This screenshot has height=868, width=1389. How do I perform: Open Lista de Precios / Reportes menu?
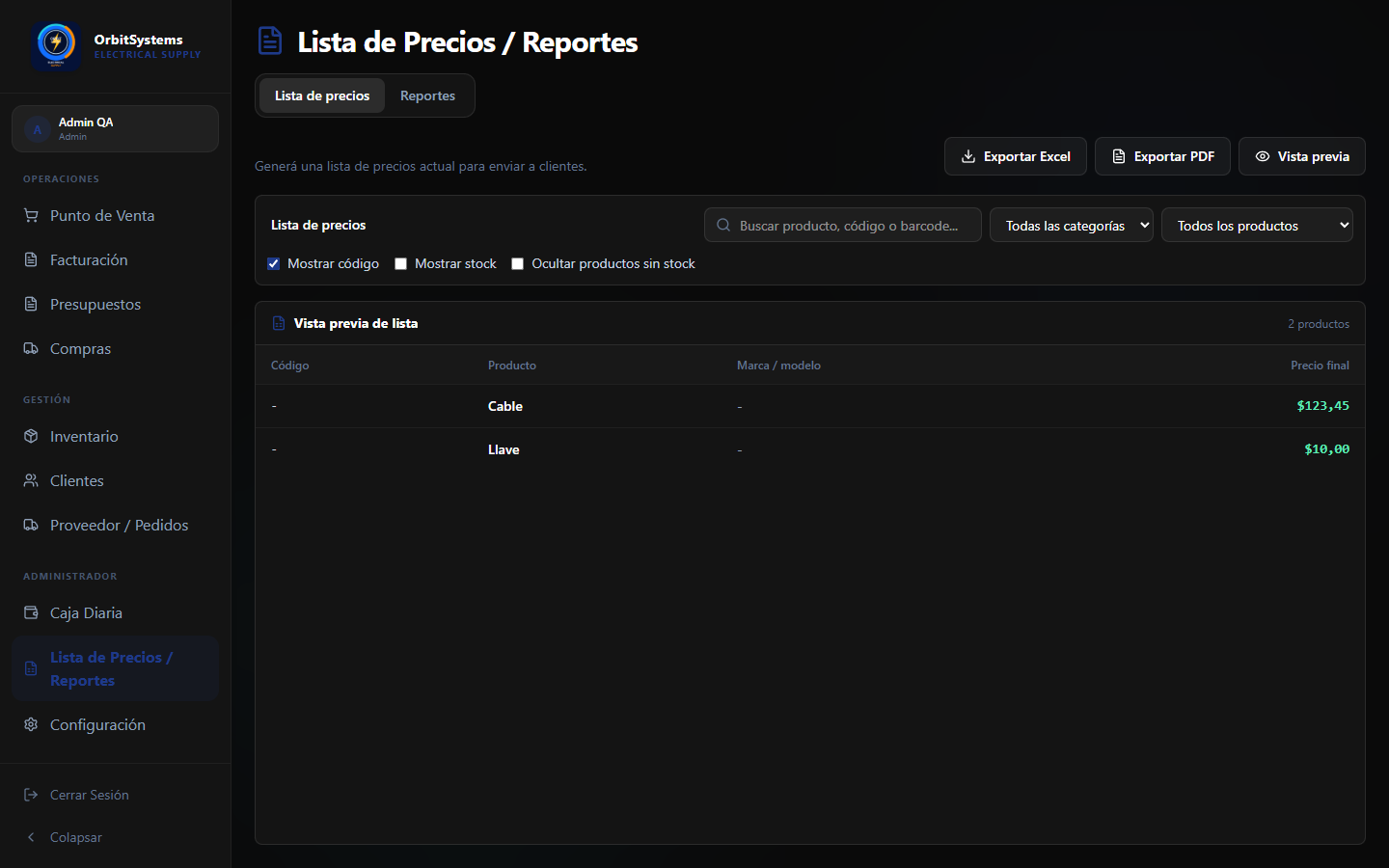[115, 668]
